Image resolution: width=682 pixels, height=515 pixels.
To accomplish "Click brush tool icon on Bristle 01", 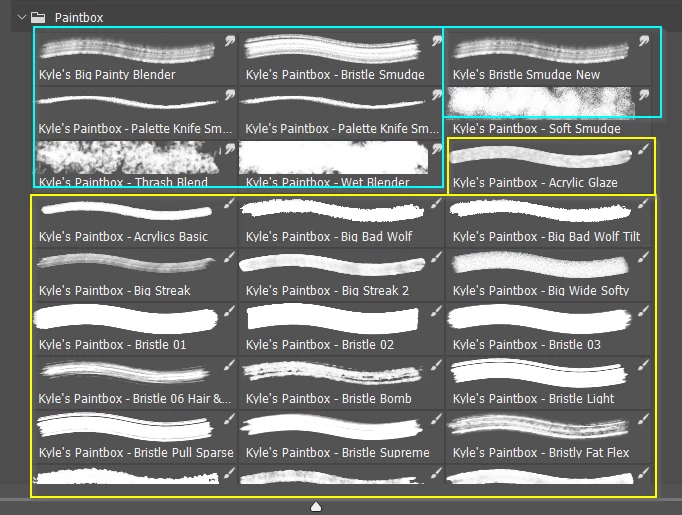I will 230,311.
